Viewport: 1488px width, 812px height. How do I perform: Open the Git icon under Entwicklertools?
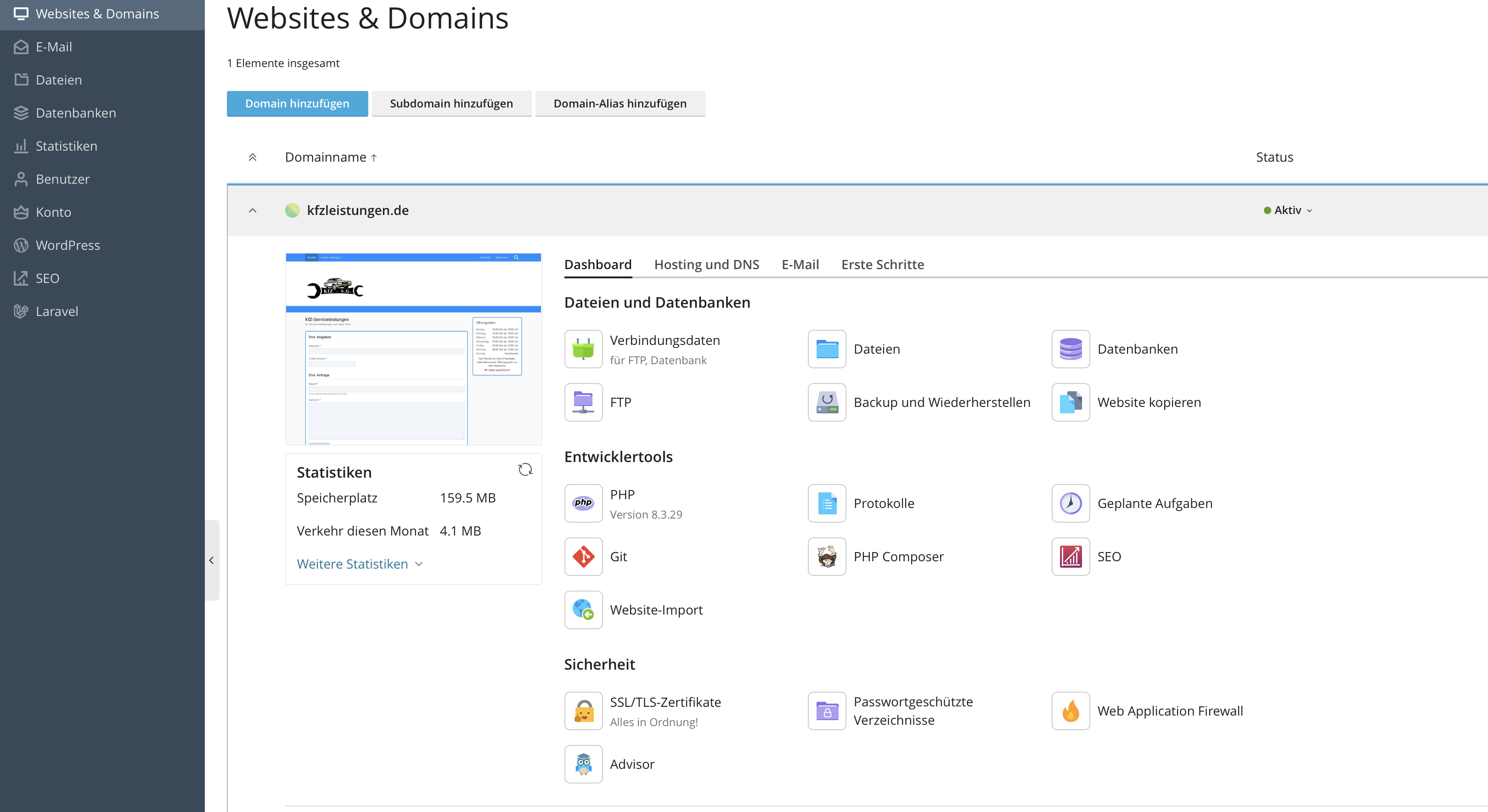[x=583, y=556]
